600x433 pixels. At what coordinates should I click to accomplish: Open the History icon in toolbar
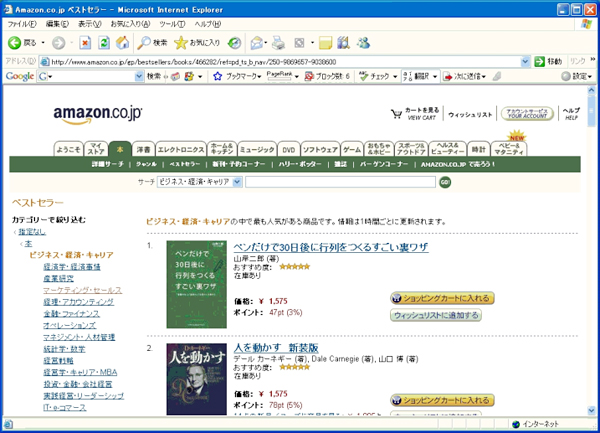(234, 43)
